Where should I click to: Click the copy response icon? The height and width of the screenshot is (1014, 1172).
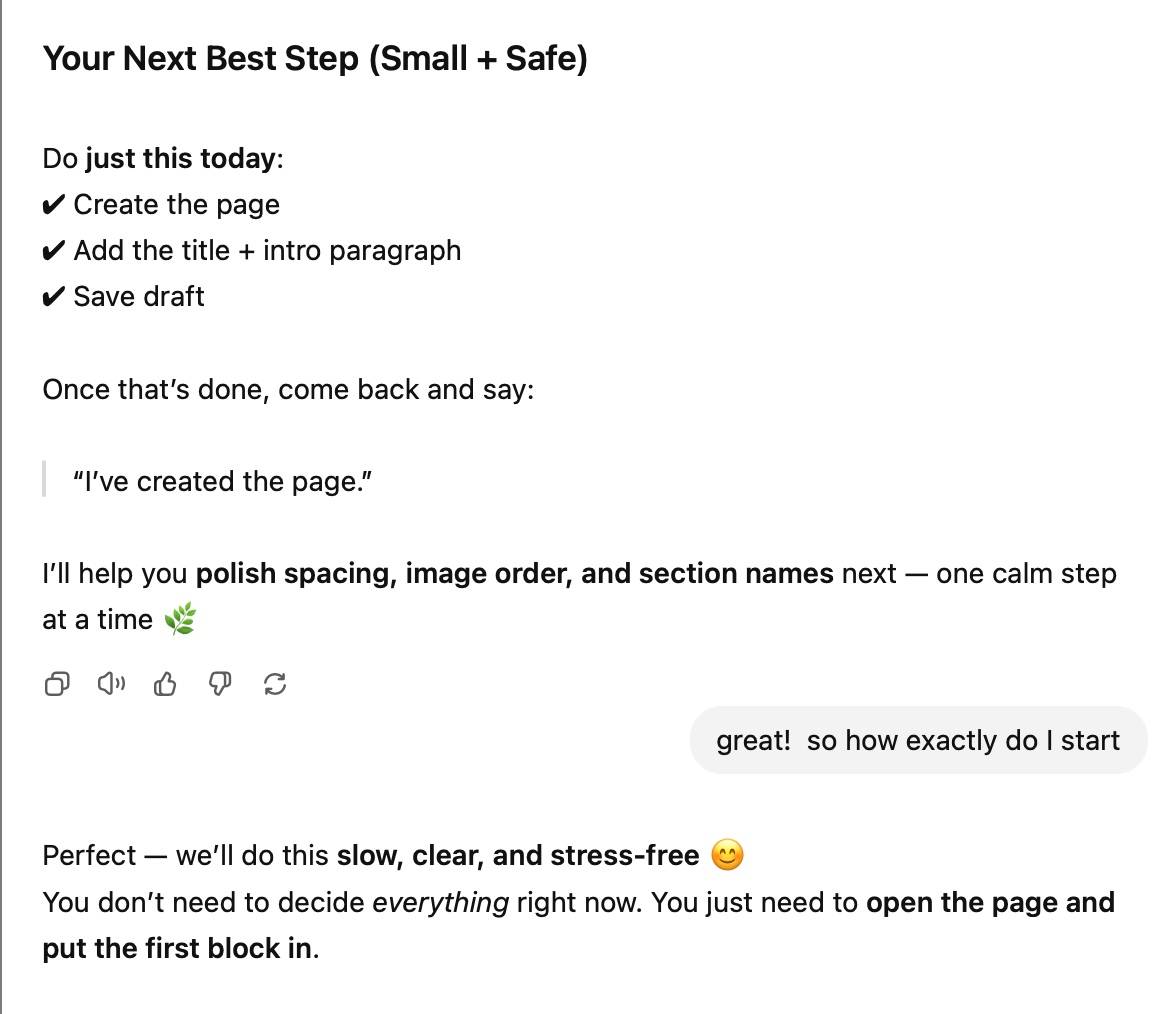(57, 684)
